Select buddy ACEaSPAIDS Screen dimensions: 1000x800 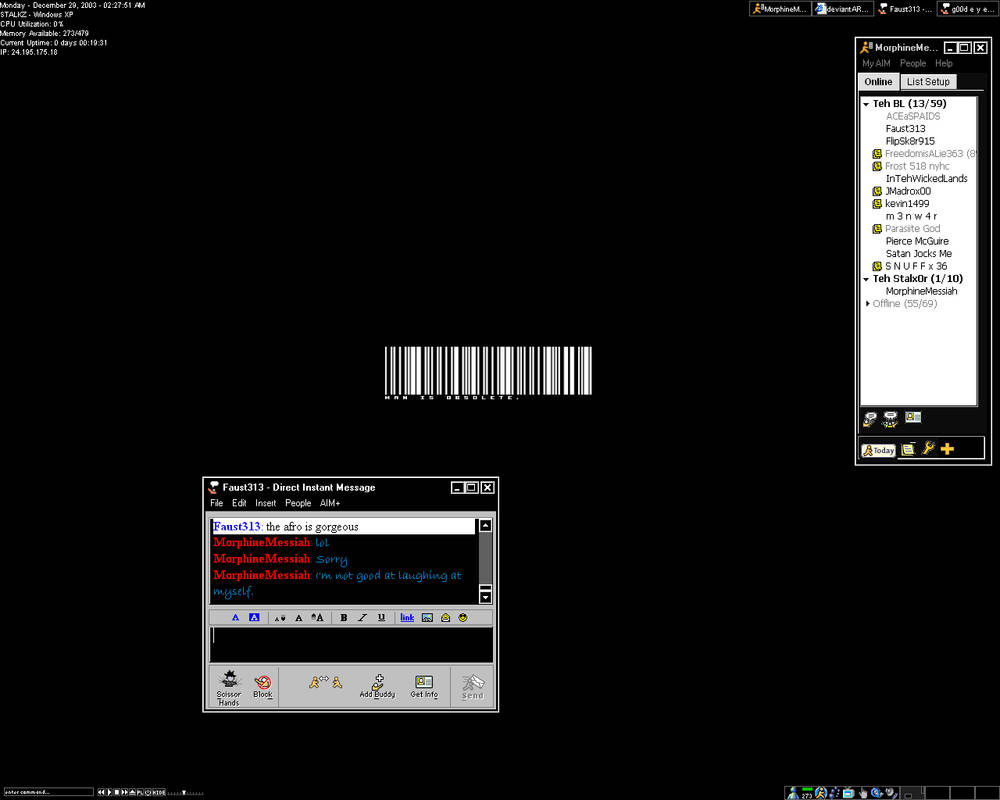point(913,116)
